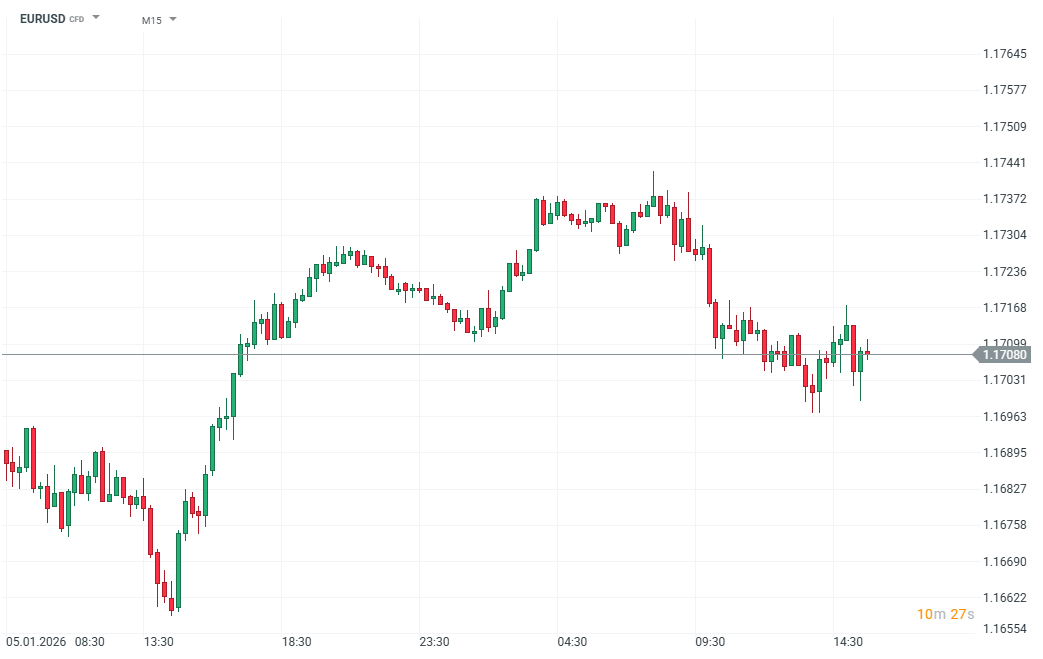1043x659 pixels.
Task: Click the 05.01.2026 date label
Action: point(35,641)
